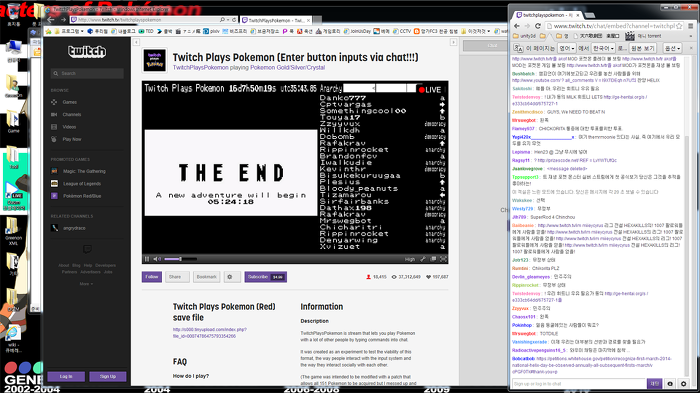Screen dimensions: 700x393
Task: Refresh the page in Internet Explorer
Action: [x=234, y=20]
